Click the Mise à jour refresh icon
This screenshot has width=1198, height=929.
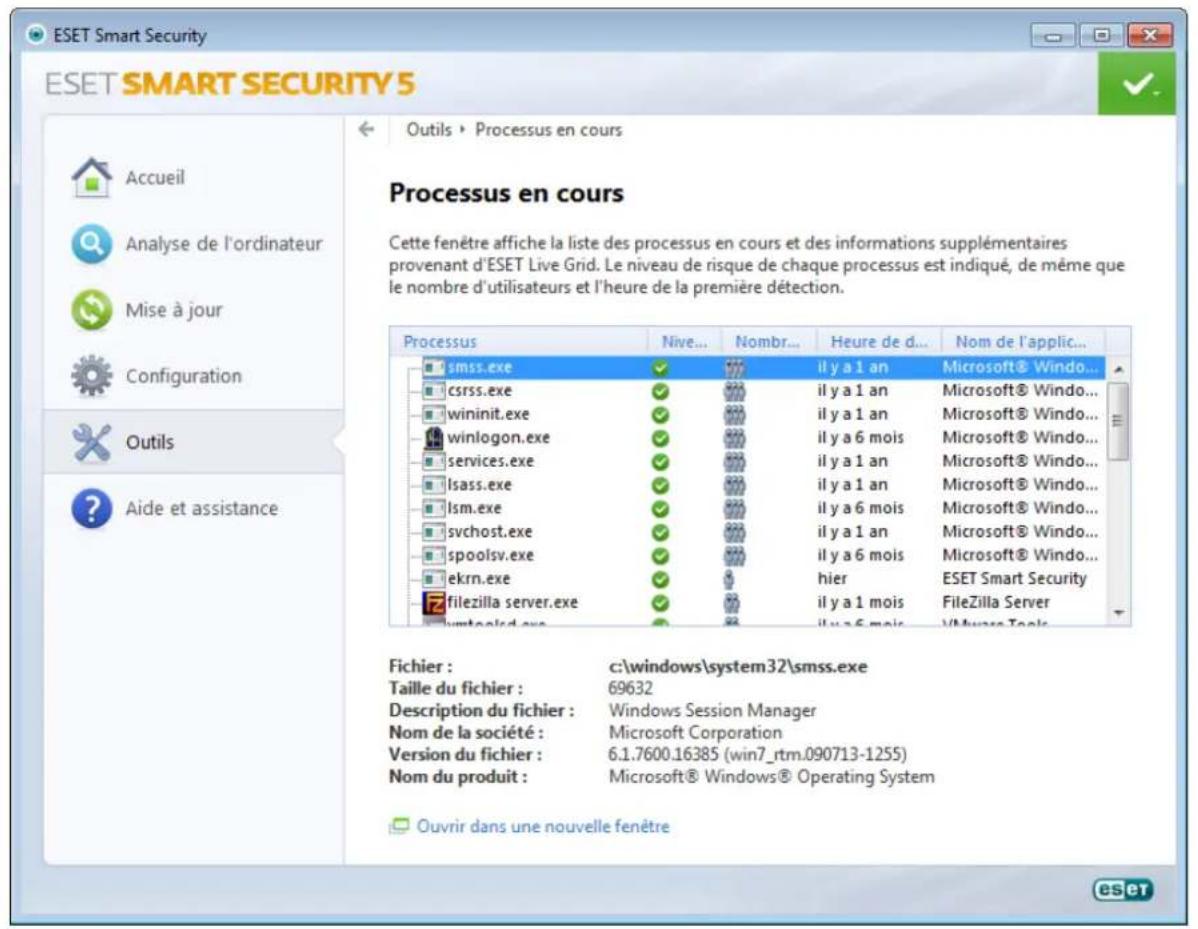click(92, 310)
